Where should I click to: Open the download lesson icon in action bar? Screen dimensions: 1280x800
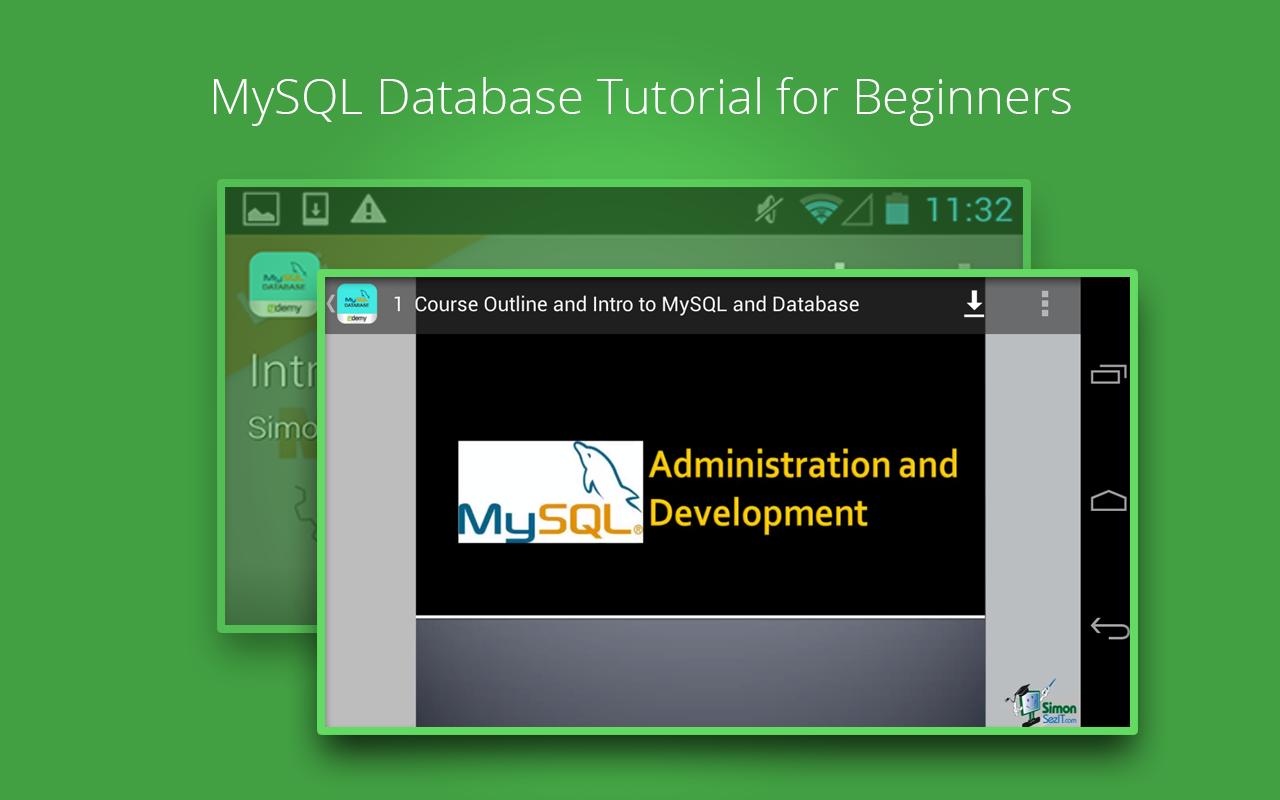pyautogui.click(x=973, y=303)
